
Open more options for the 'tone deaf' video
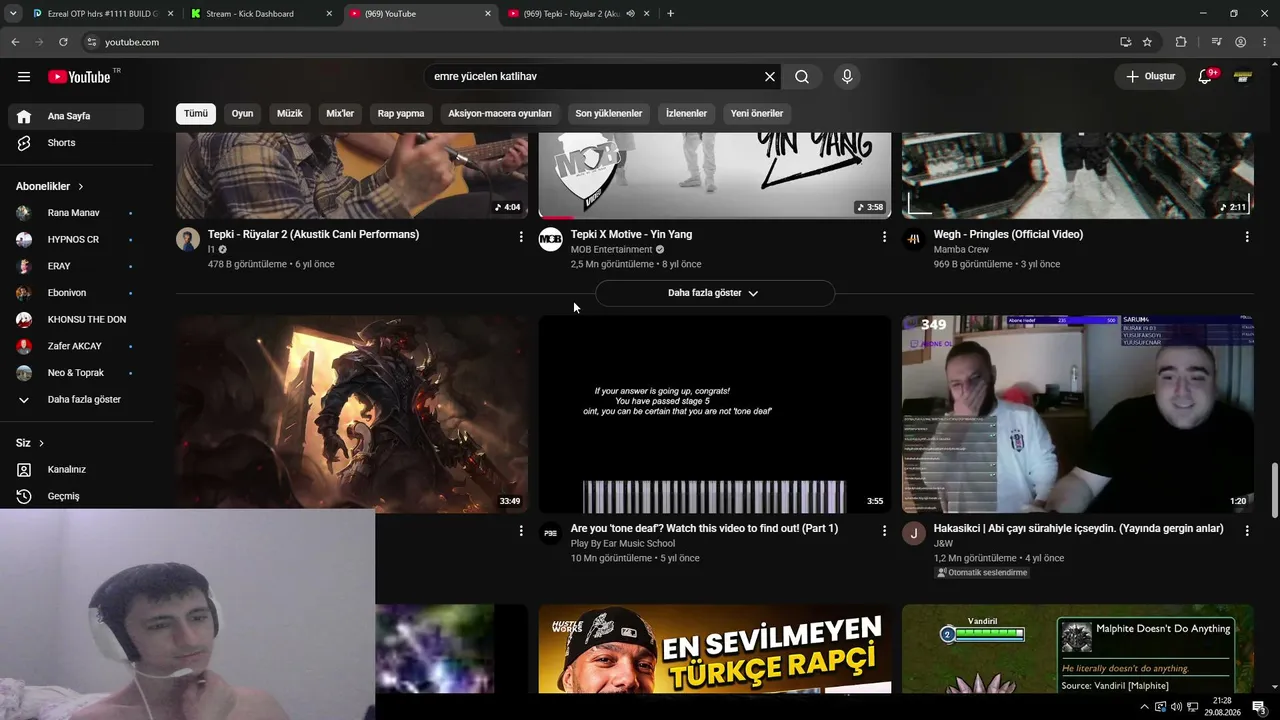tap(884, 531)
